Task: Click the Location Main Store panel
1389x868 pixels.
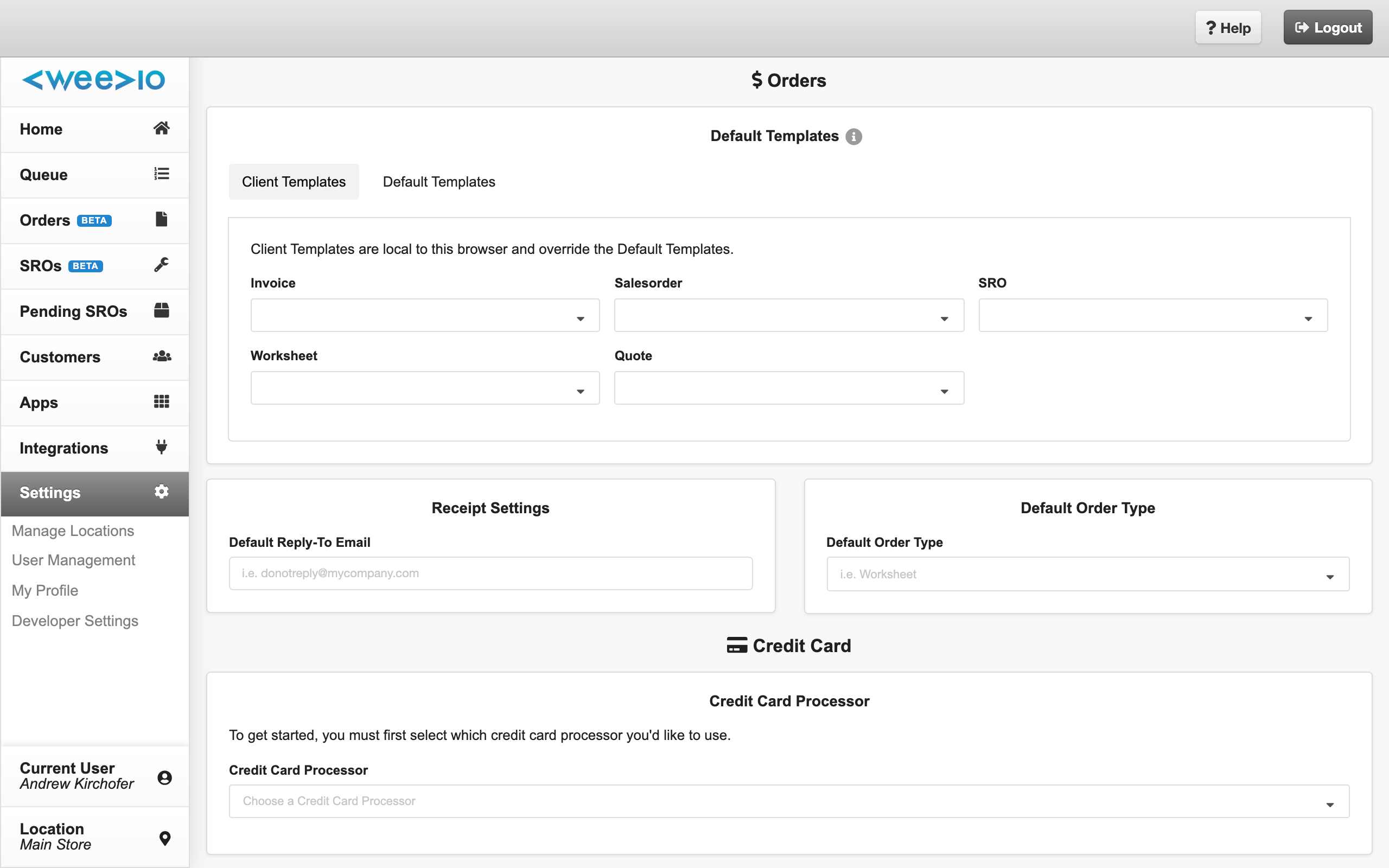Action: [95, 837]
